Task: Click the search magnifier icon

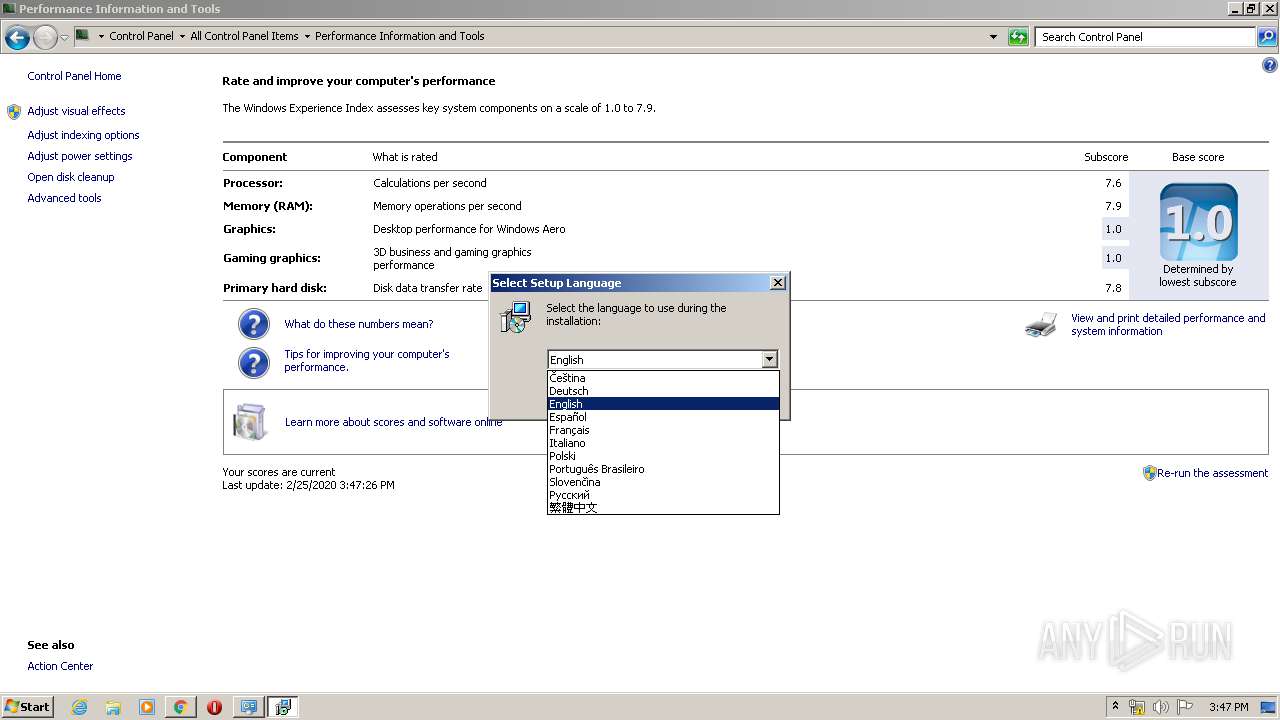Action: (1266, 37)
